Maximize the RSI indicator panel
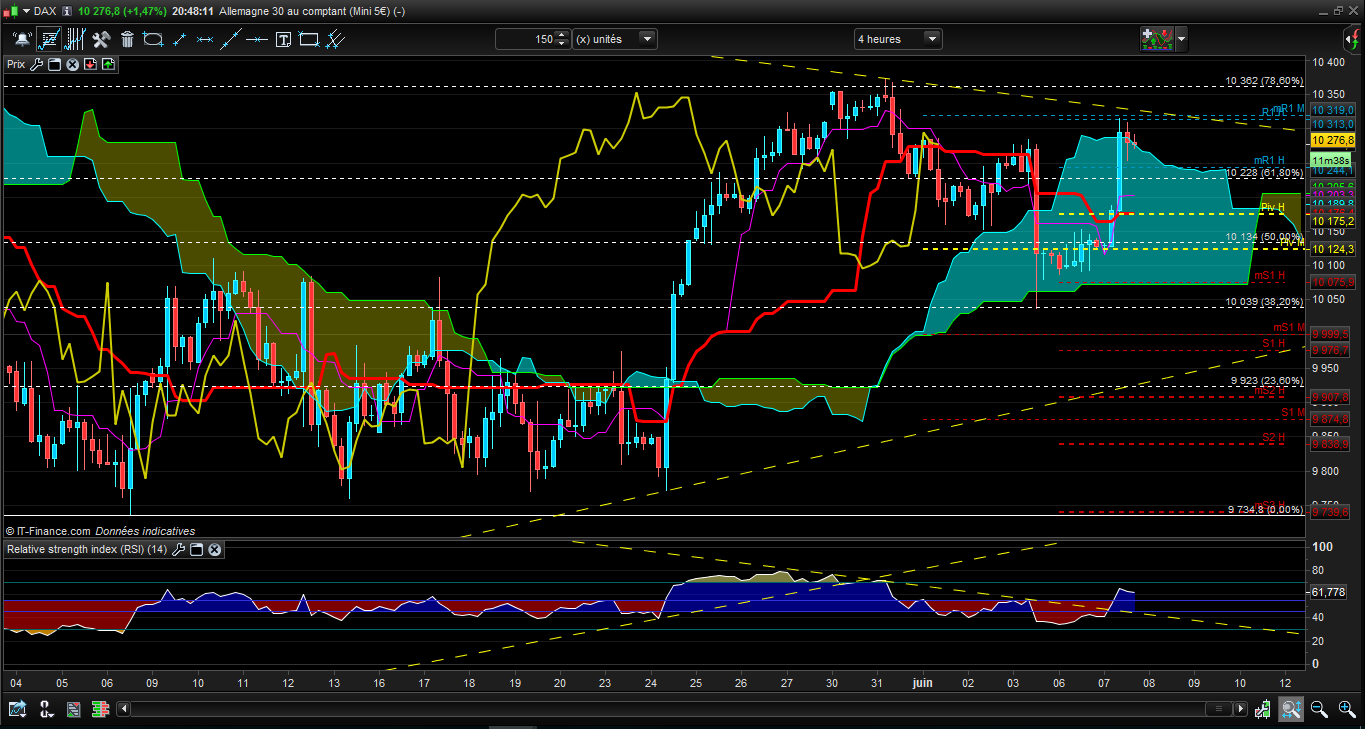The width and height of the screenshot is (1365, 729). click(x=197, y=549)
